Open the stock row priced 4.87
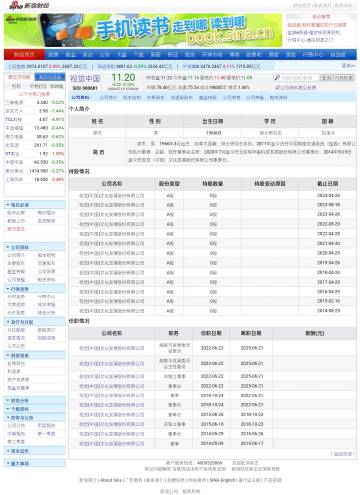Screen dimensions: 360x495 coord(35,119)
